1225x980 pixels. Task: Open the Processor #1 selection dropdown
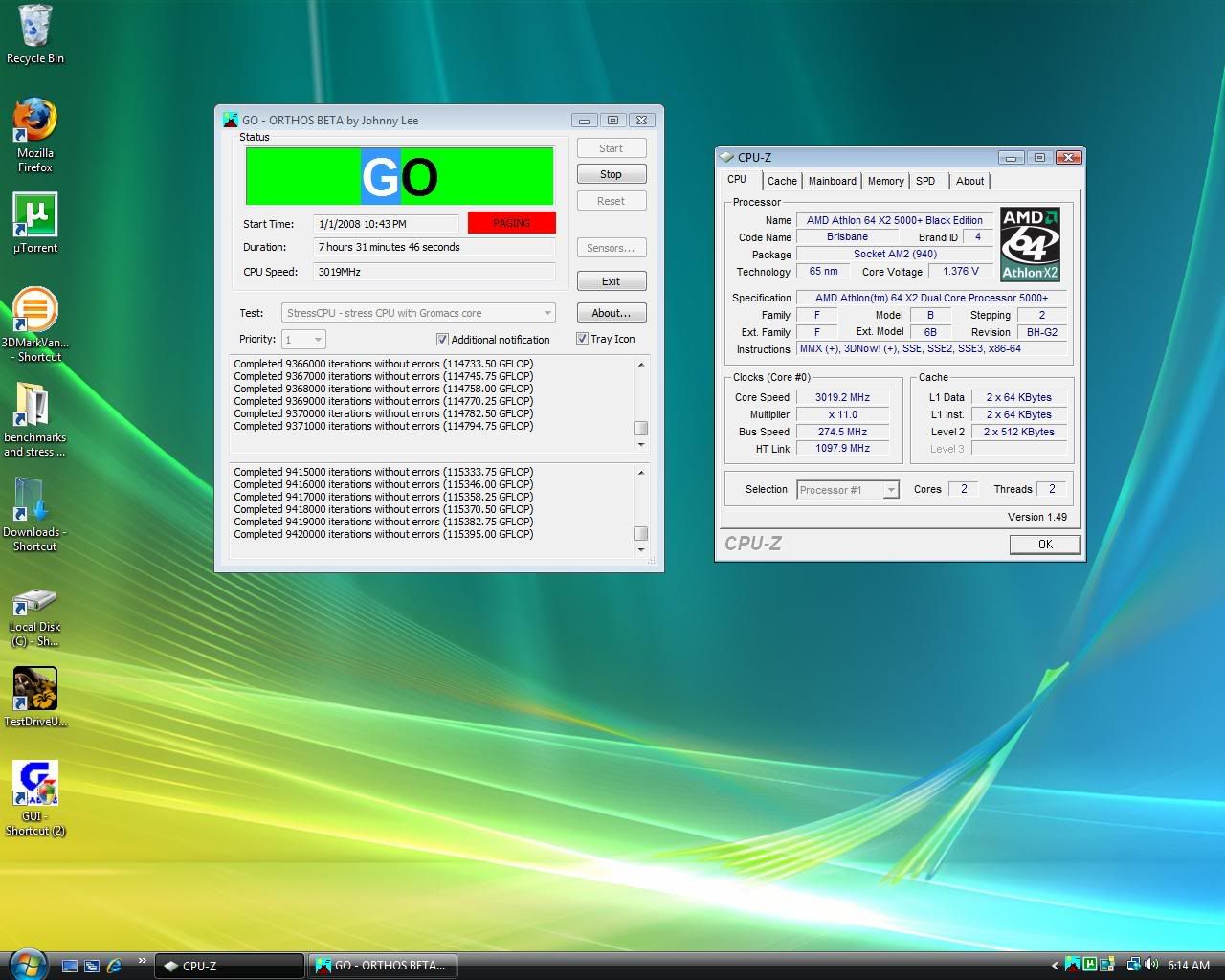tap(848, 489)
